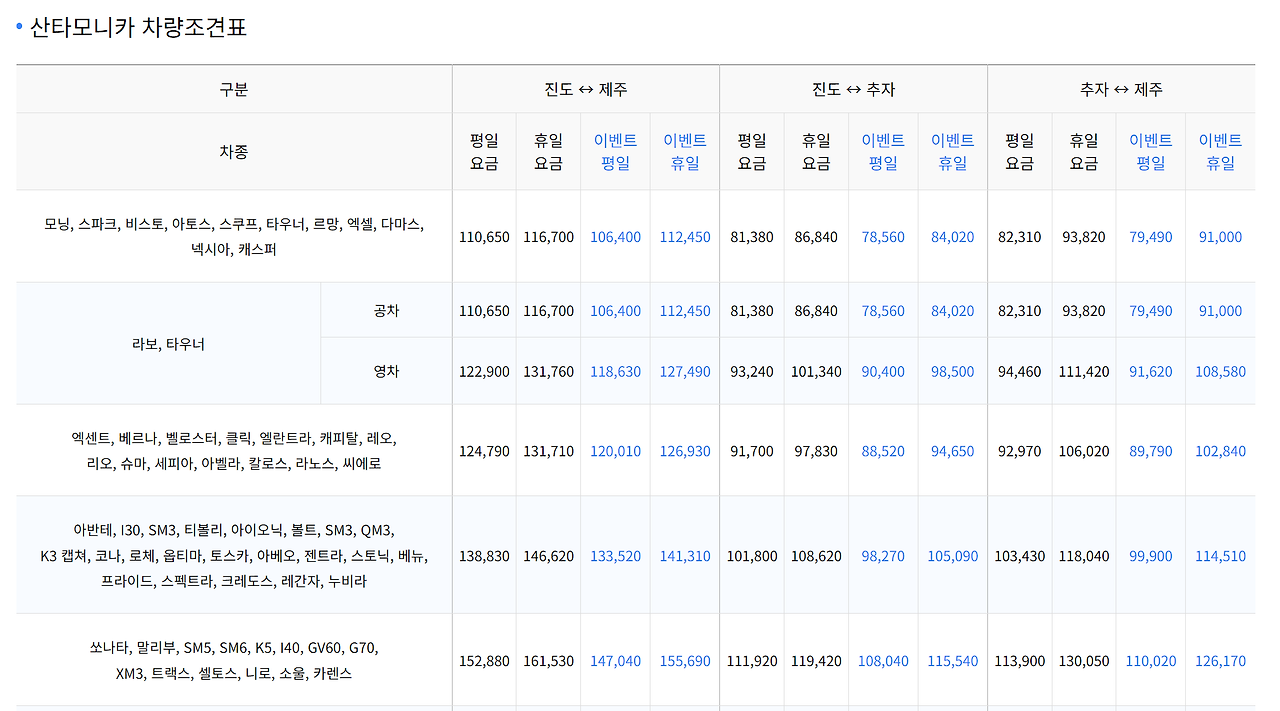
Task: Select the 101,340 fare cell
Action: click(x=816, y=371)
